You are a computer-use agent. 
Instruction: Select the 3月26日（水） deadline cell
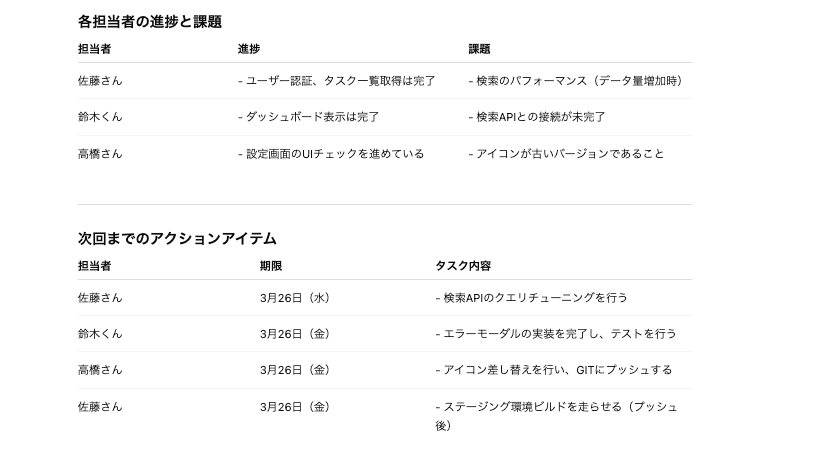click(x=296, y=298)
